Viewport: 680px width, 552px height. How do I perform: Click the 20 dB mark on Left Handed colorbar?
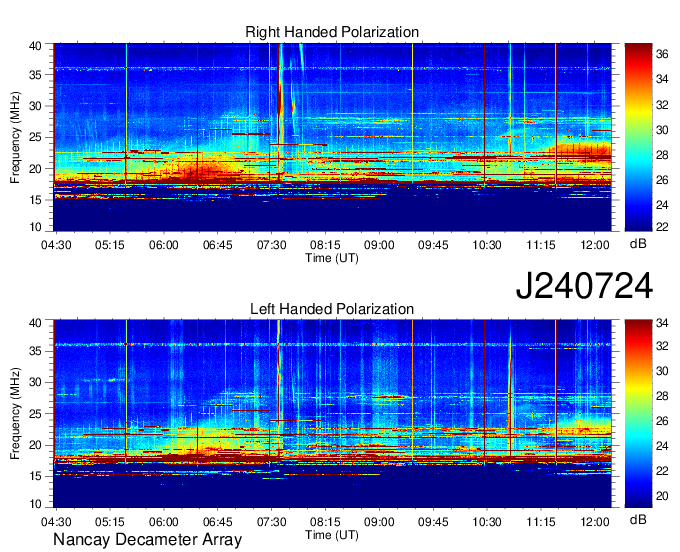click(x=662, y=496)
